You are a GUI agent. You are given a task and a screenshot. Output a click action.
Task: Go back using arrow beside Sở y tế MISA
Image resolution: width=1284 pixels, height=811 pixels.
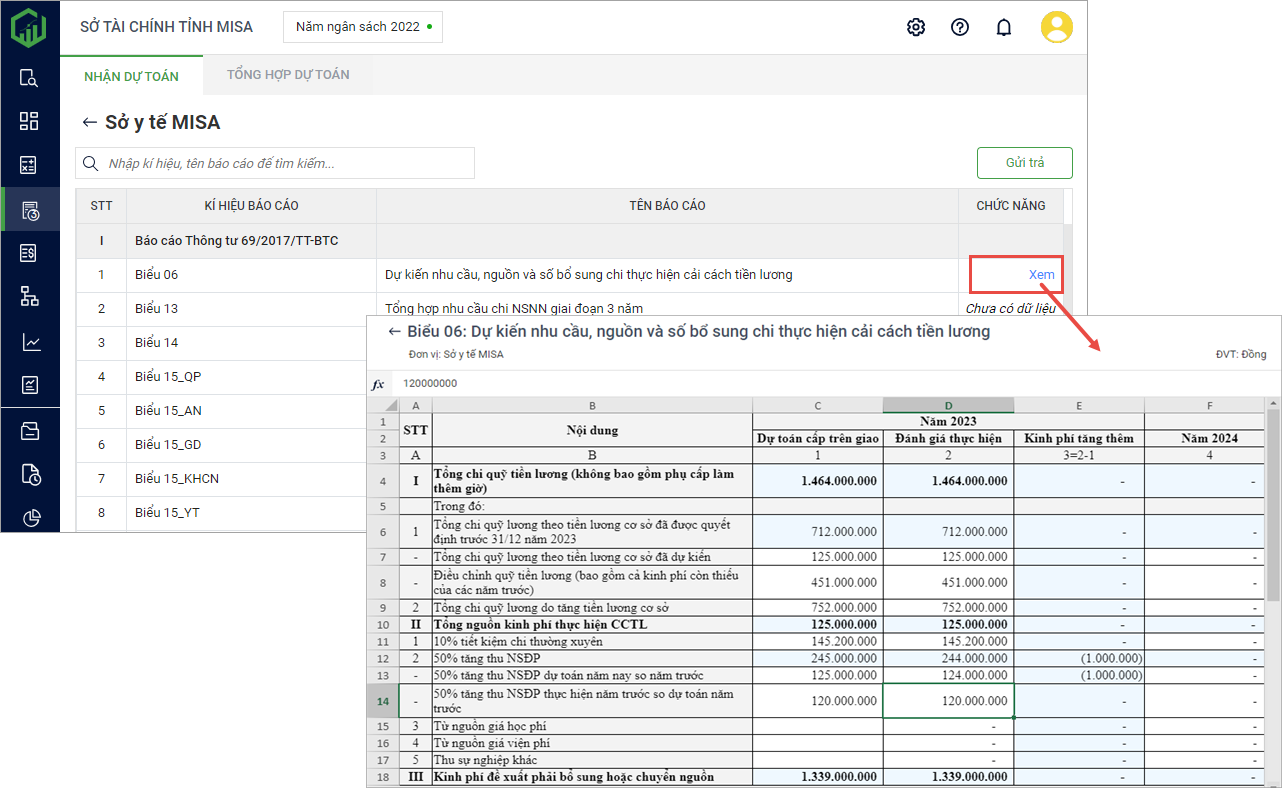[x=90, y=123]
